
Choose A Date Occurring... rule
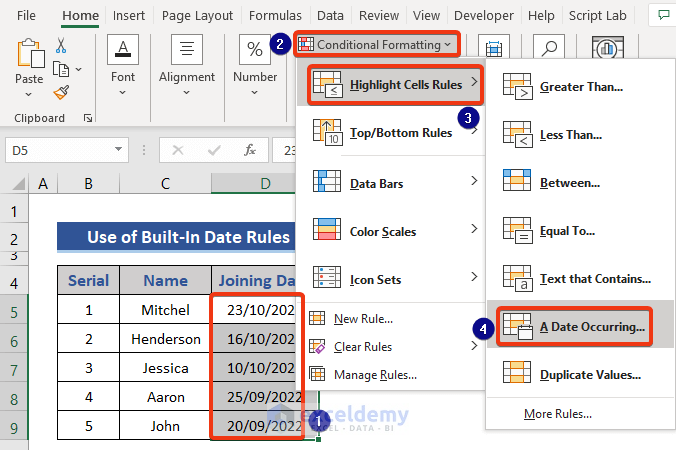[x=580, y=326]
